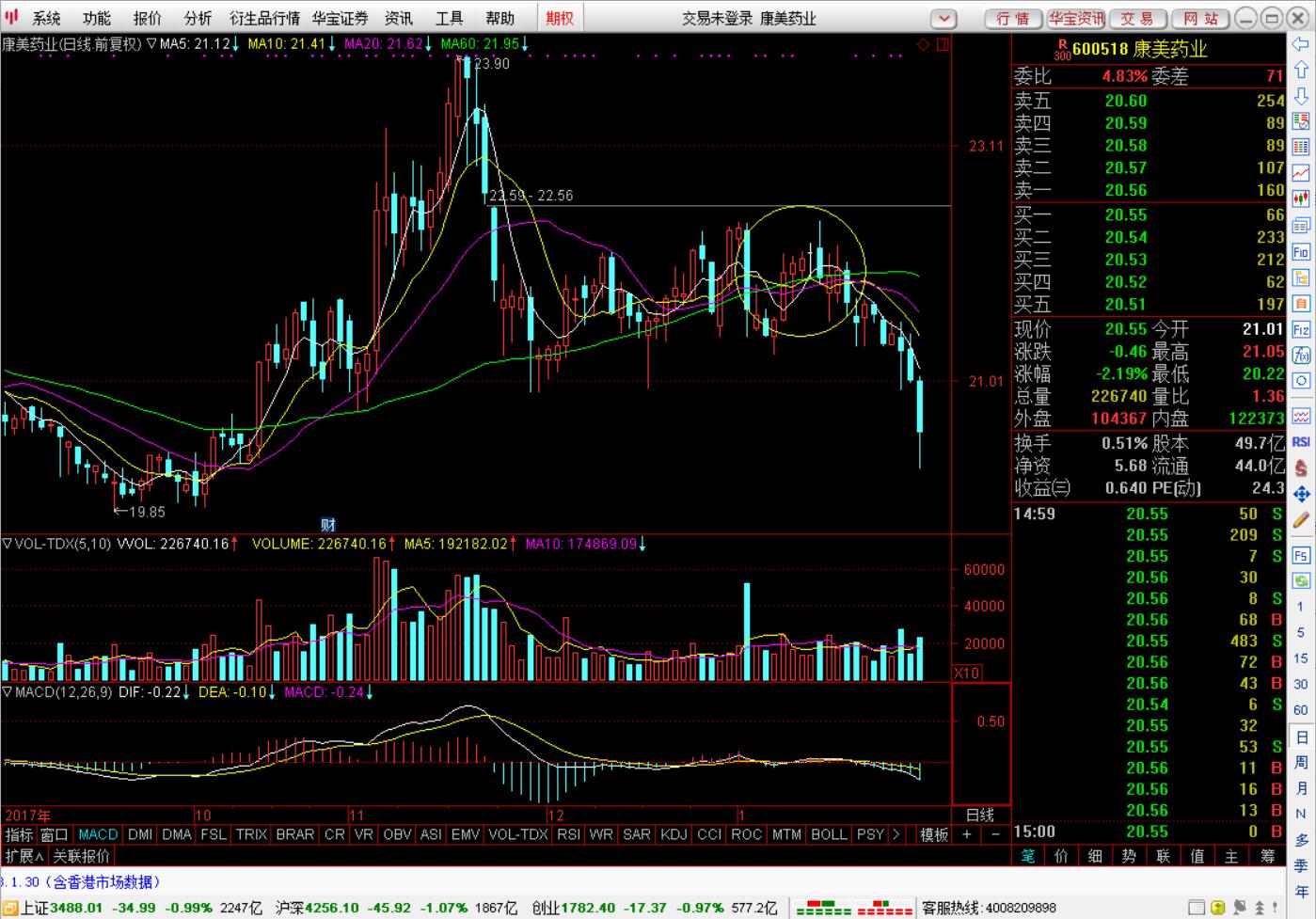Click the 期权 options button

[560, 18]
